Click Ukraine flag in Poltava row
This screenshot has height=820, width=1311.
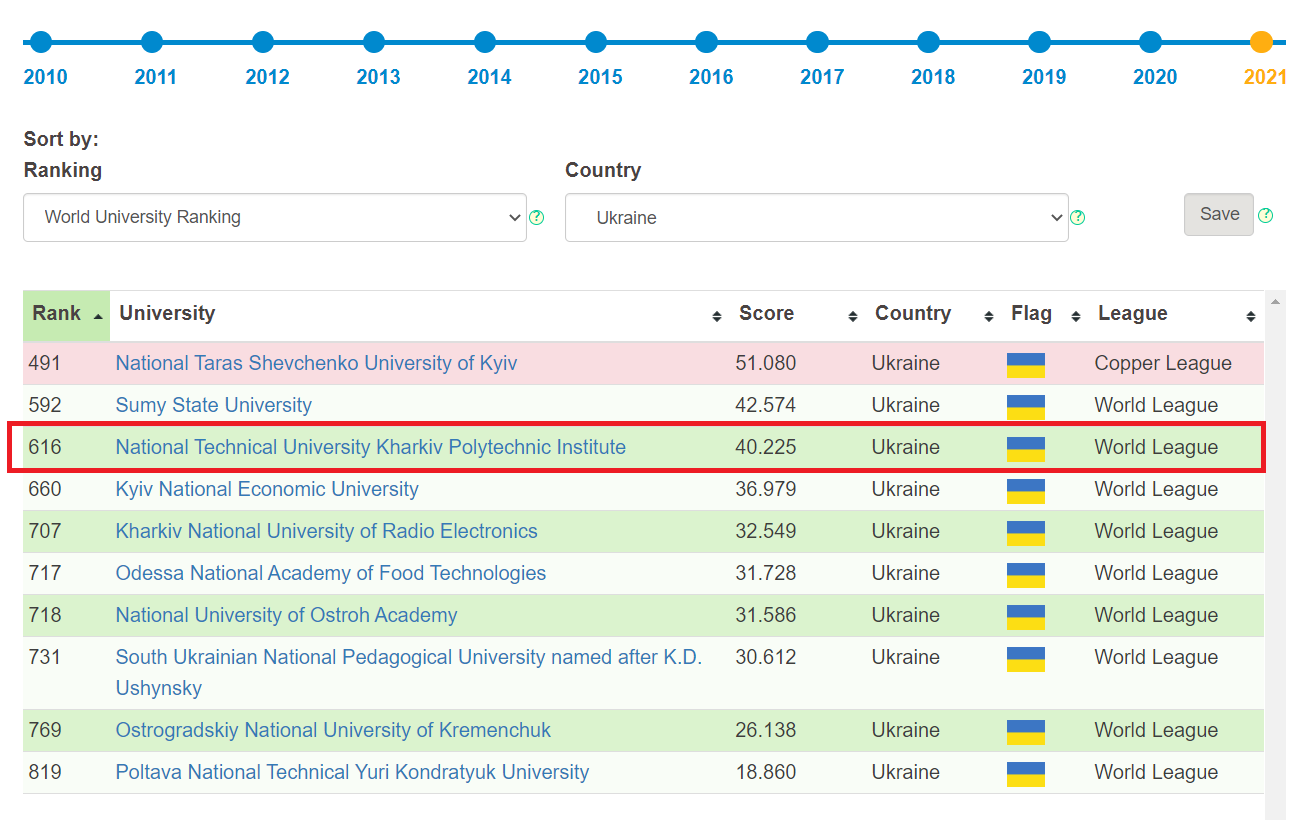(1026, 774)
